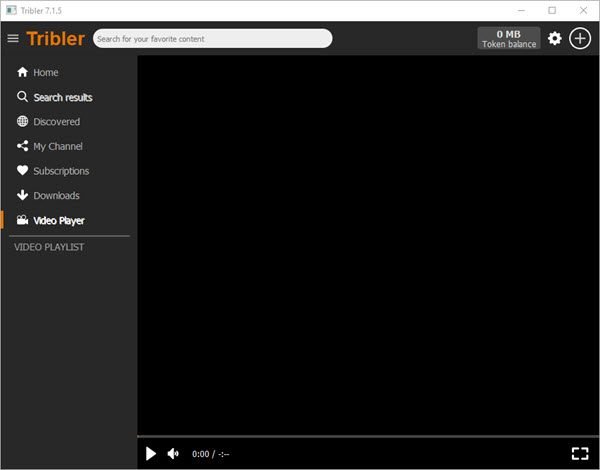Enter fullscreen video mode
The image size is (600, 470).
click(580, 454)
